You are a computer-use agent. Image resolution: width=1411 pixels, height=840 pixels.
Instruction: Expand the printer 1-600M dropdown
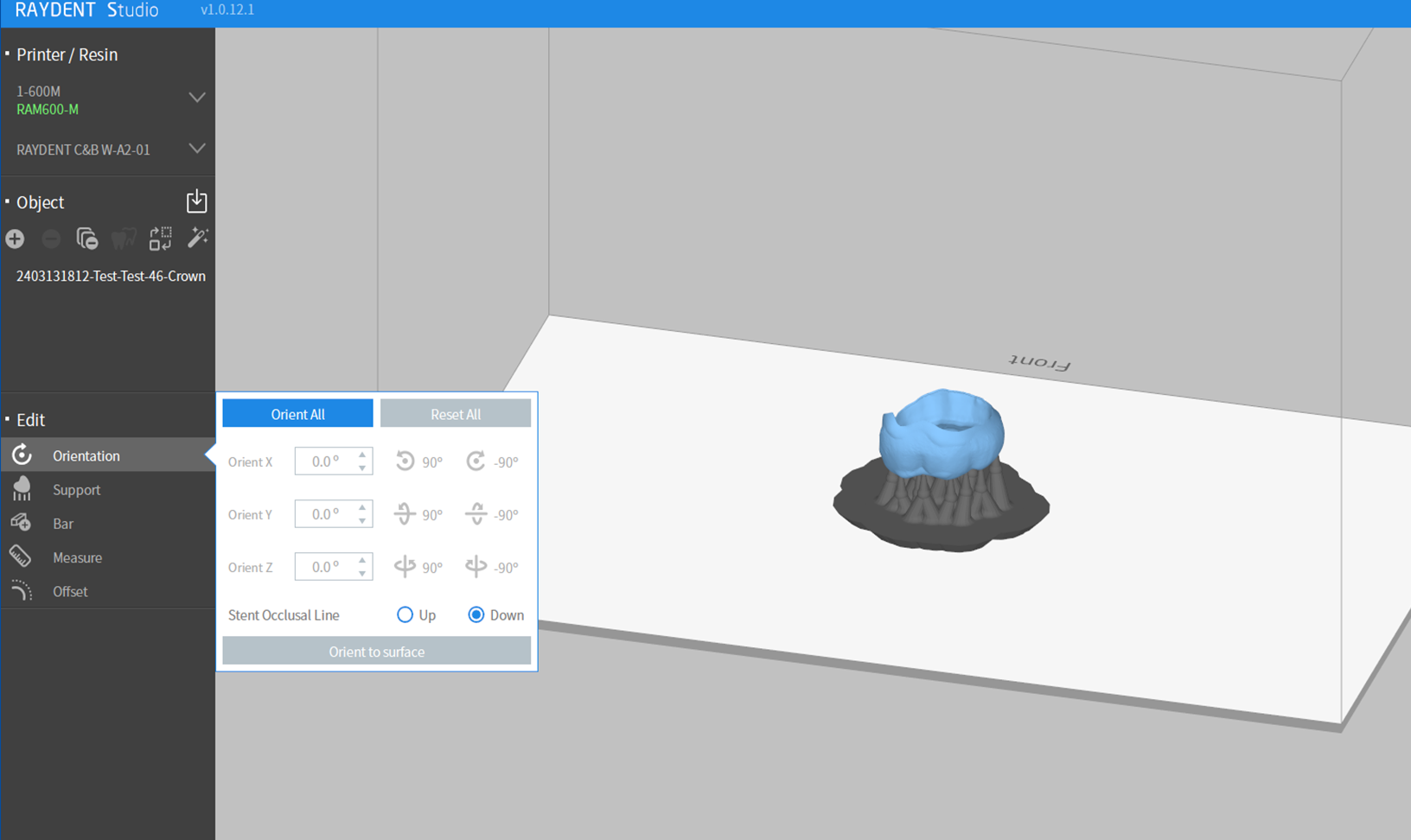(x=197, y=98)
